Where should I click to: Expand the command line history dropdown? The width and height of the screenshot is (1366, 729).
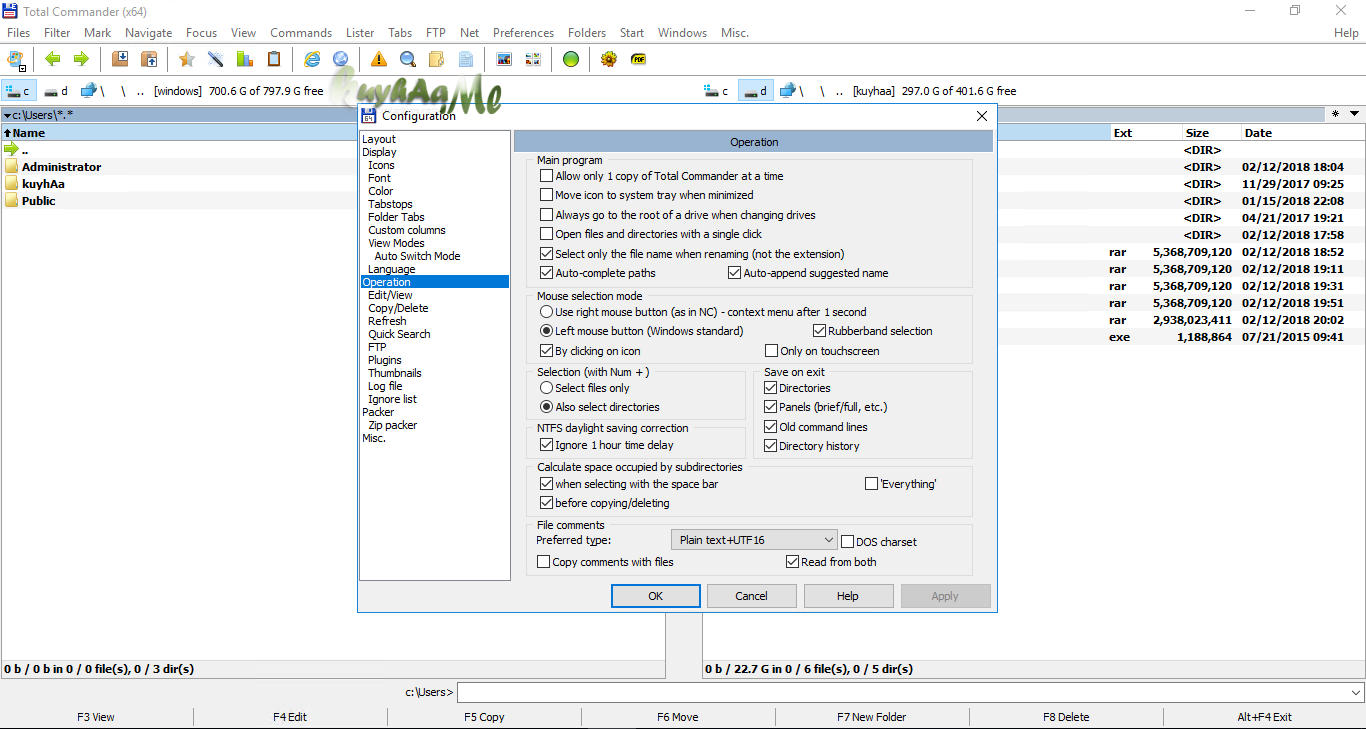point(1356,692)
